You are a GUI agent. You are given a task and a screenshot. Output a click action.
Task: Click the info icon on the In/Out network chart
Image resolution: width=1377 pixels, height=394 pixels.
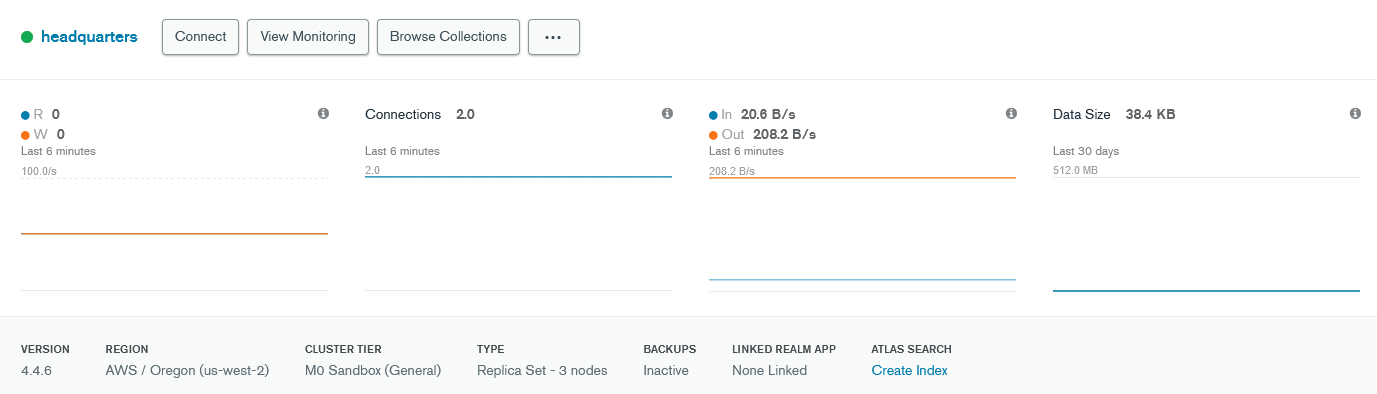pyautogui.click(x=1011, y=114)
